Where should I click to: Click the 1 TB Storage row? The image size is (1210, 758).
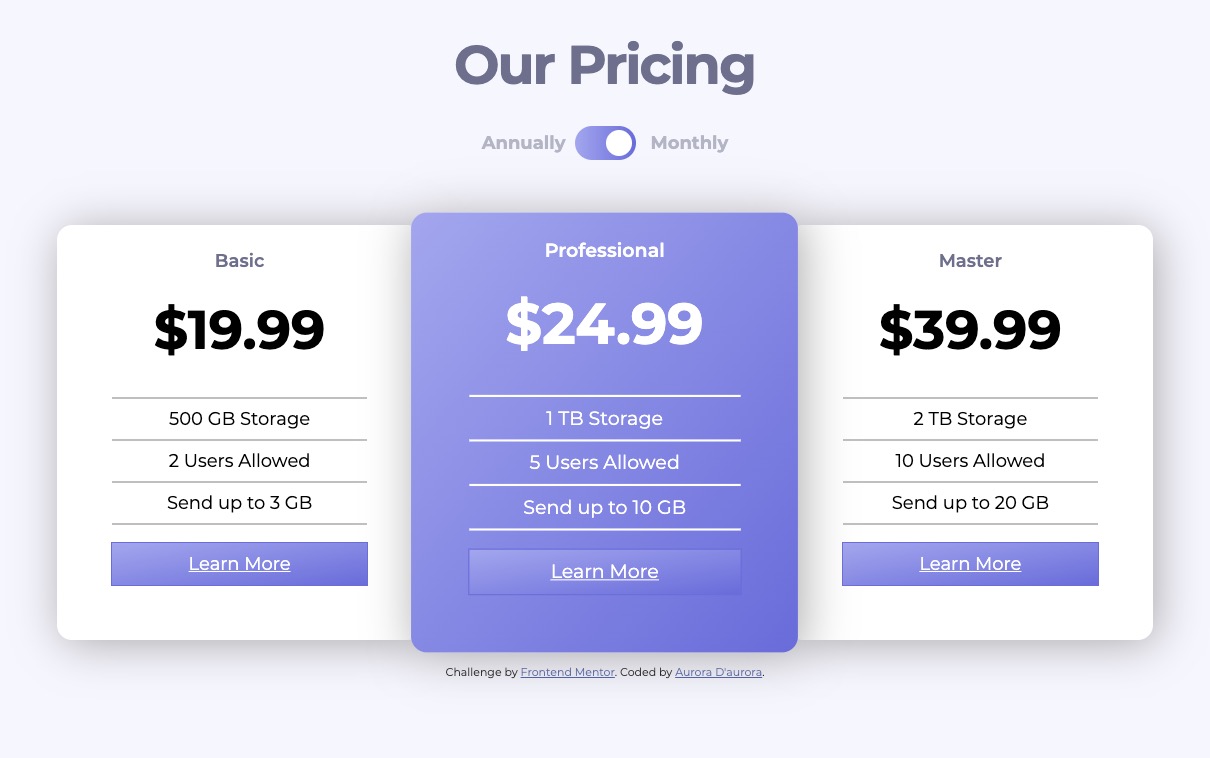[604, 418]
